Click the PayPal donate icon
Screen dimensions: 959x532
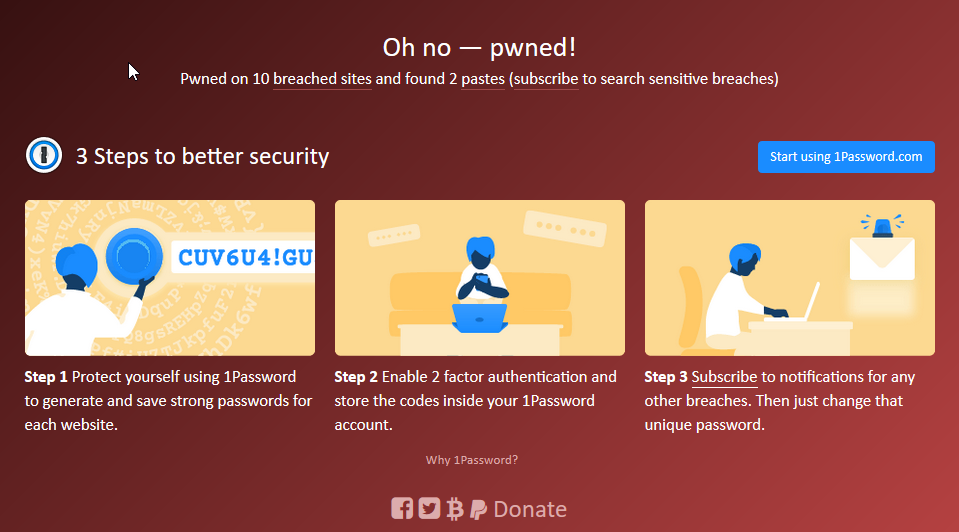click(478, 509)
